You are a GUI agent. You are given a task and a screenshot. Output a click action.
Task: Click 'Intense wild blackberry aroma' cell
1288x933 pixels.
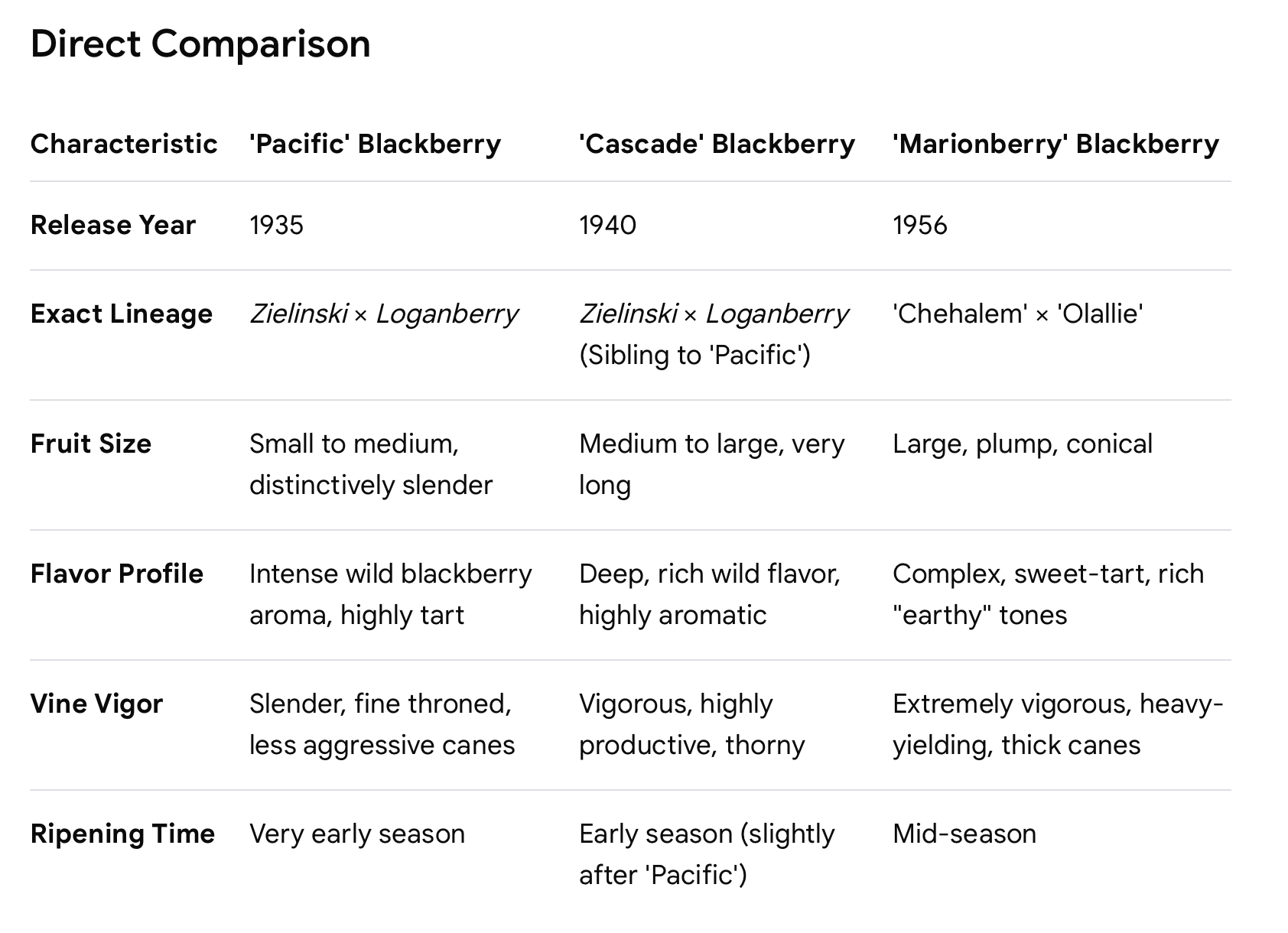pyautogui.click(x=390, y=594)
